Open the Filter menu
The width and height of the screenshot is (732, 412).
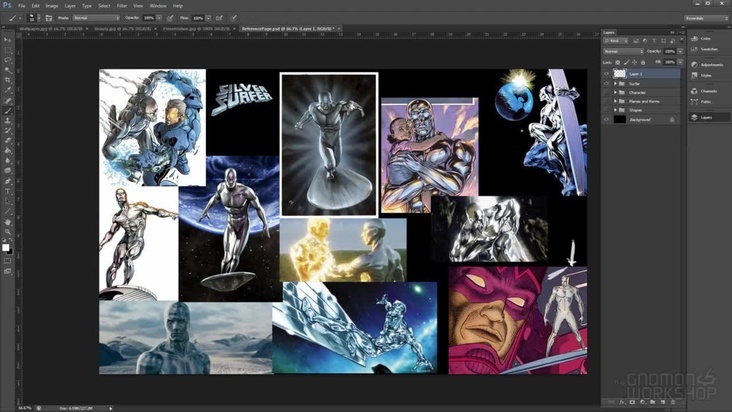(123, 5)
